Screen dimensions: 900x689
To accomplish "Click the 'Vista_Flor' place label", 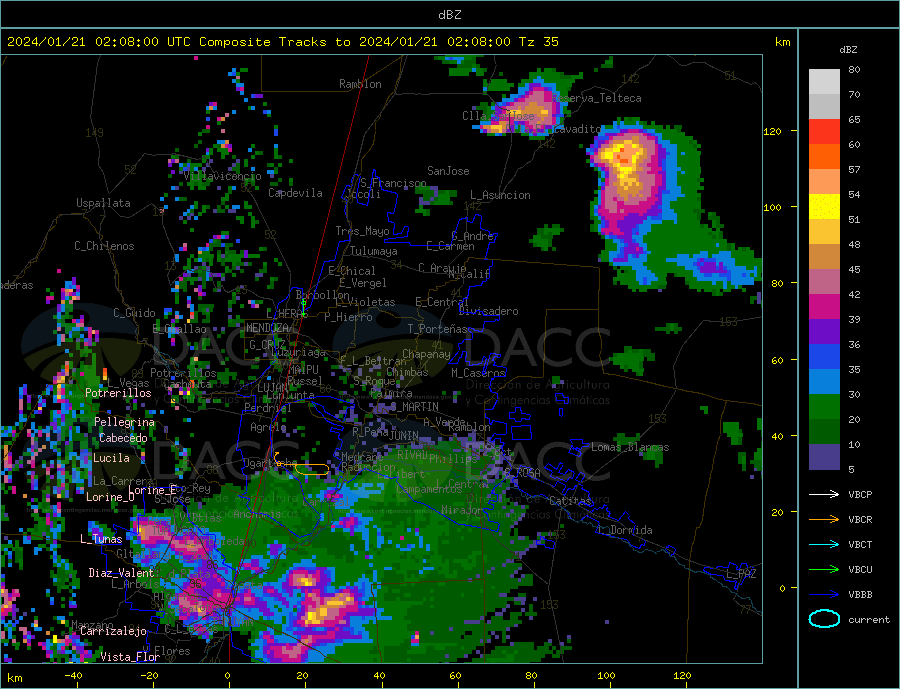I will point(130,657).
